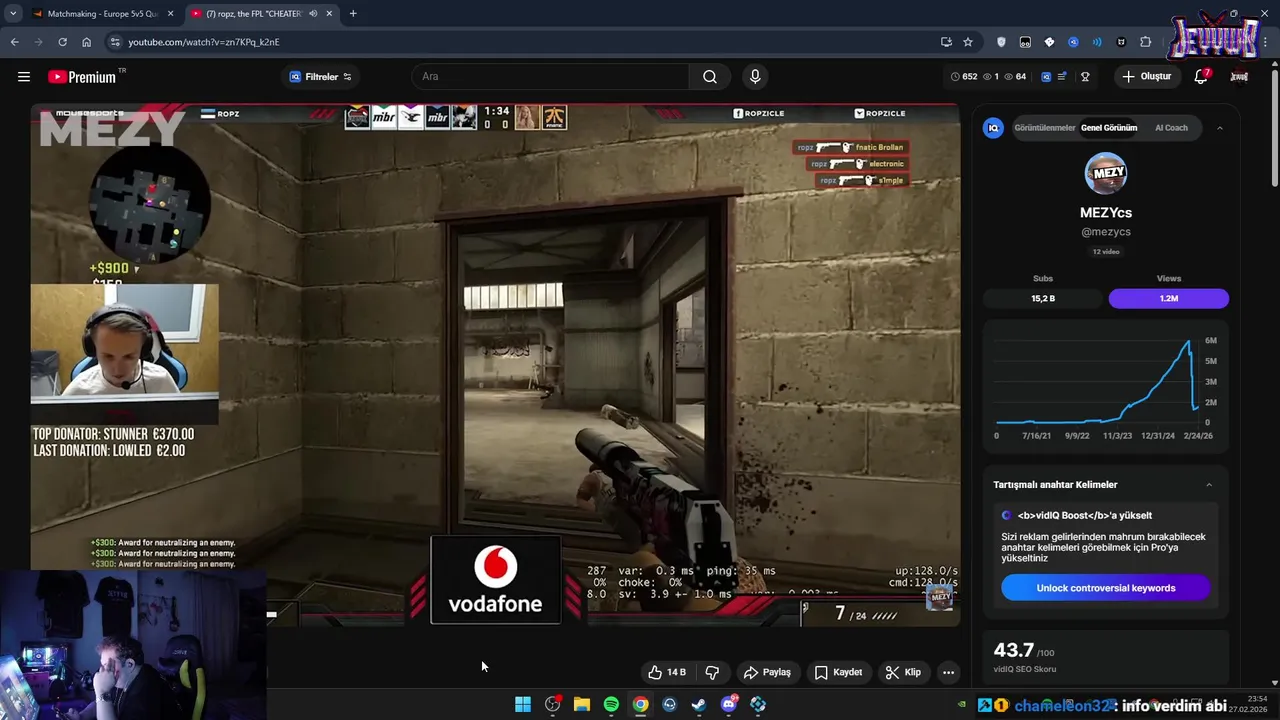Open the vidIQ checklist icon in header

point(1063,77)
